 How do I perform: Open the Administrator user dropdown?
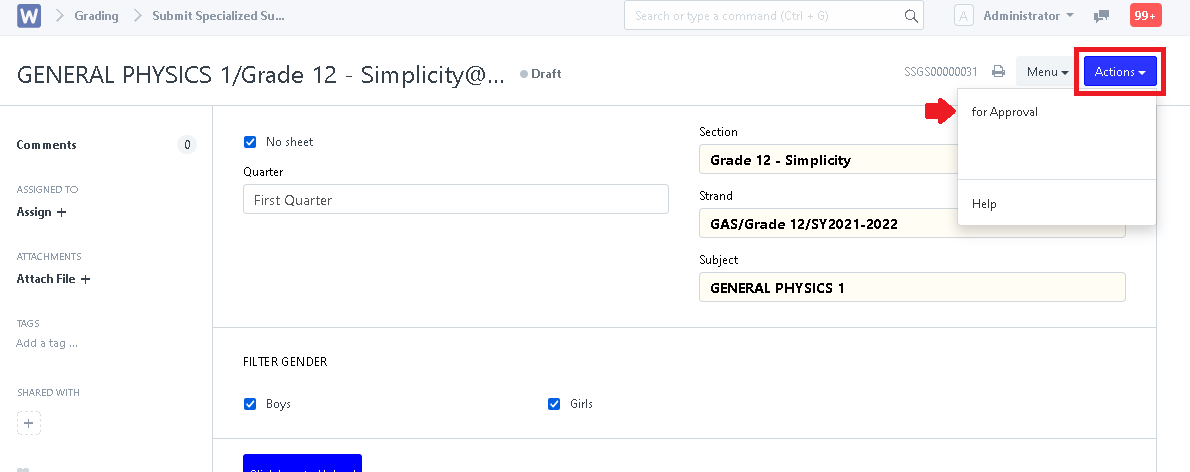pos(1028,16)
